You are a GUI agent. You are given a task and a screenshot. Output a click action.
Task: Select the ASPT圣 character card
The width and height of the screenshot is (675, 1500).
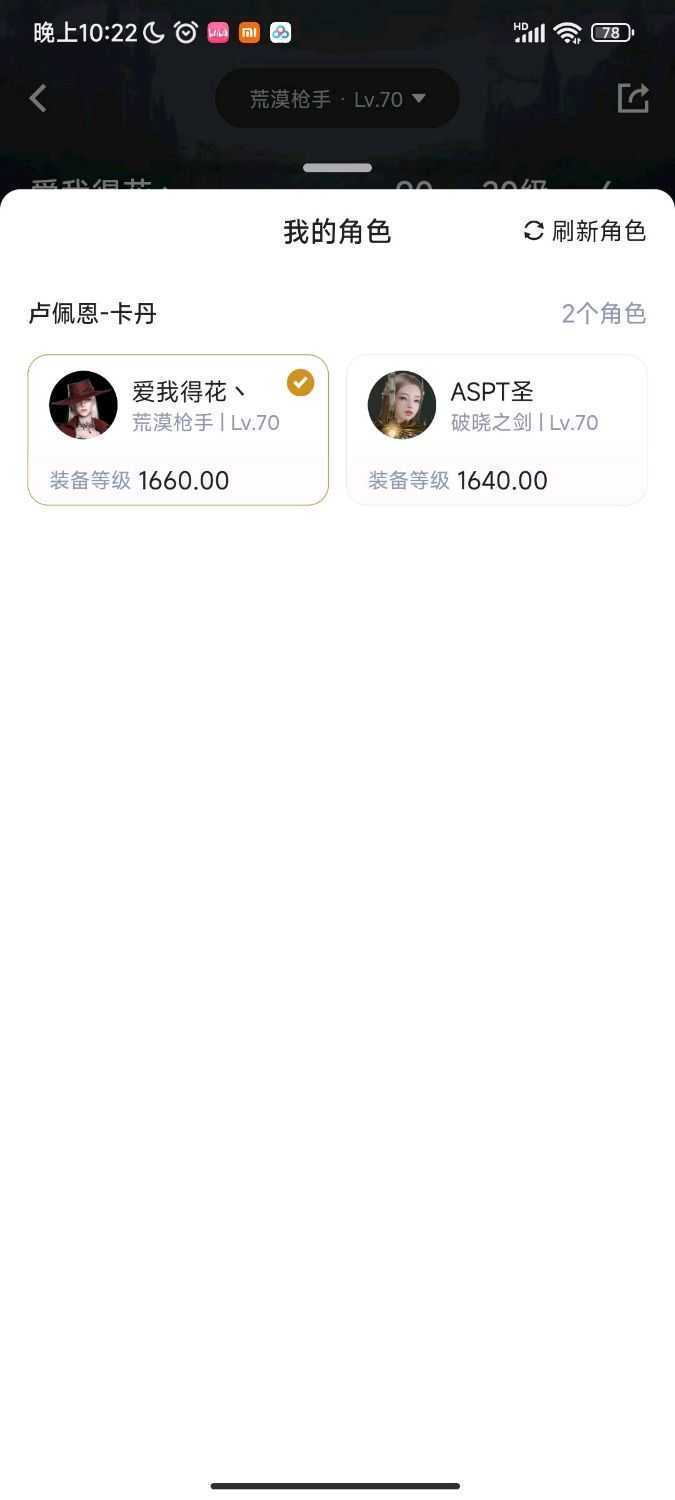coord(496,430)
